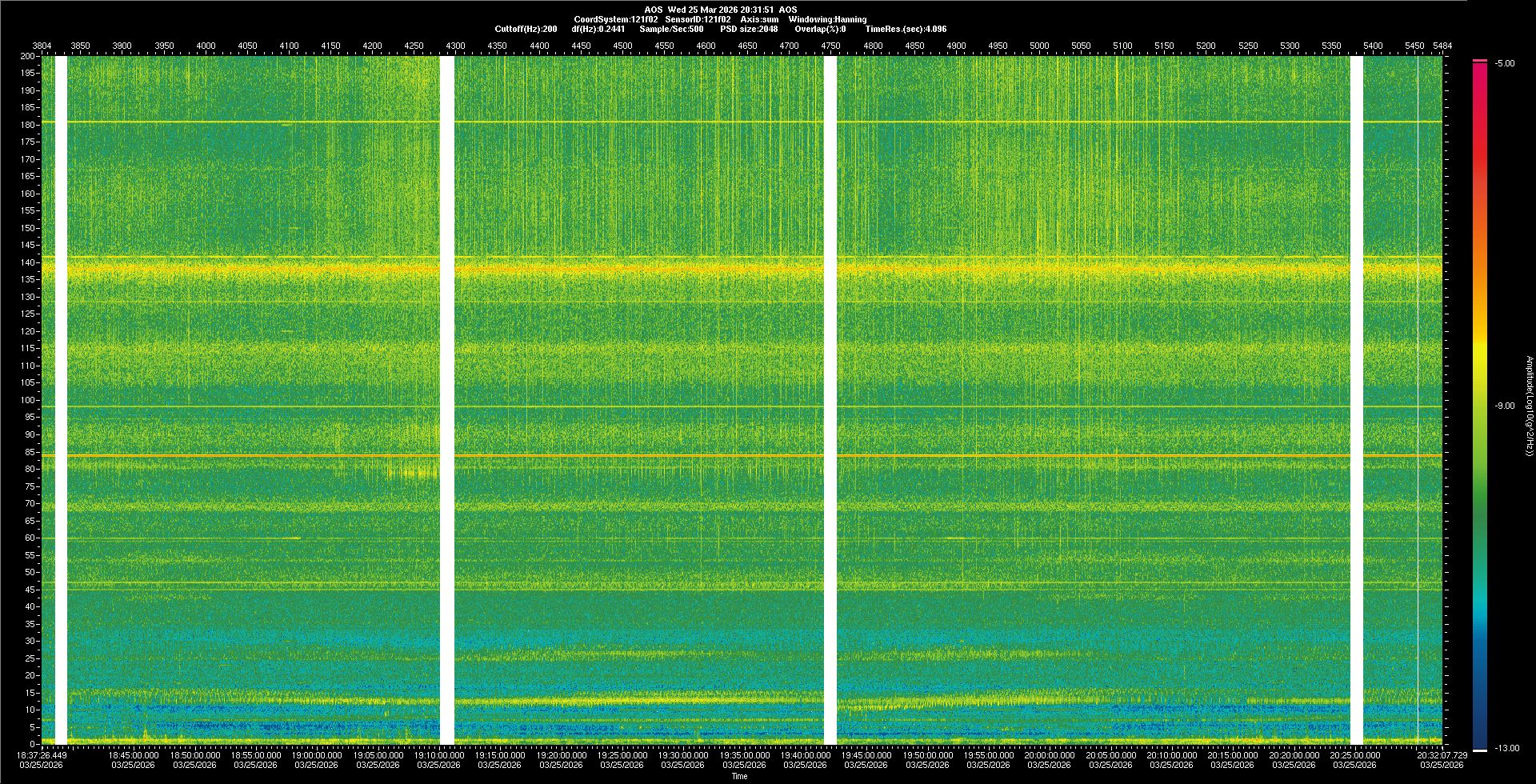
Task: Click the 19:10:00.000 time axis label
Action: pos(438,754)
